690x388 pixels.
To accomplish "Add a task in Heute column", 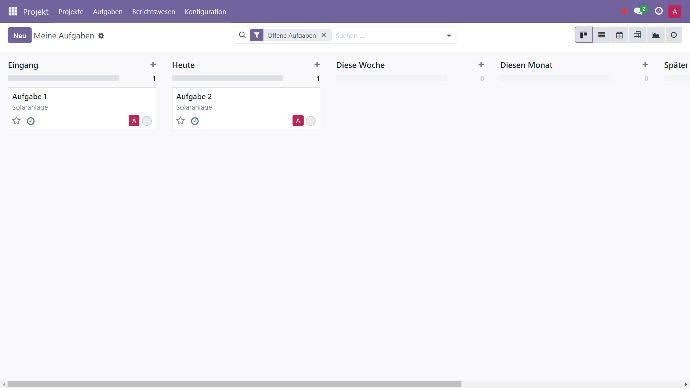I will (317, 65).
